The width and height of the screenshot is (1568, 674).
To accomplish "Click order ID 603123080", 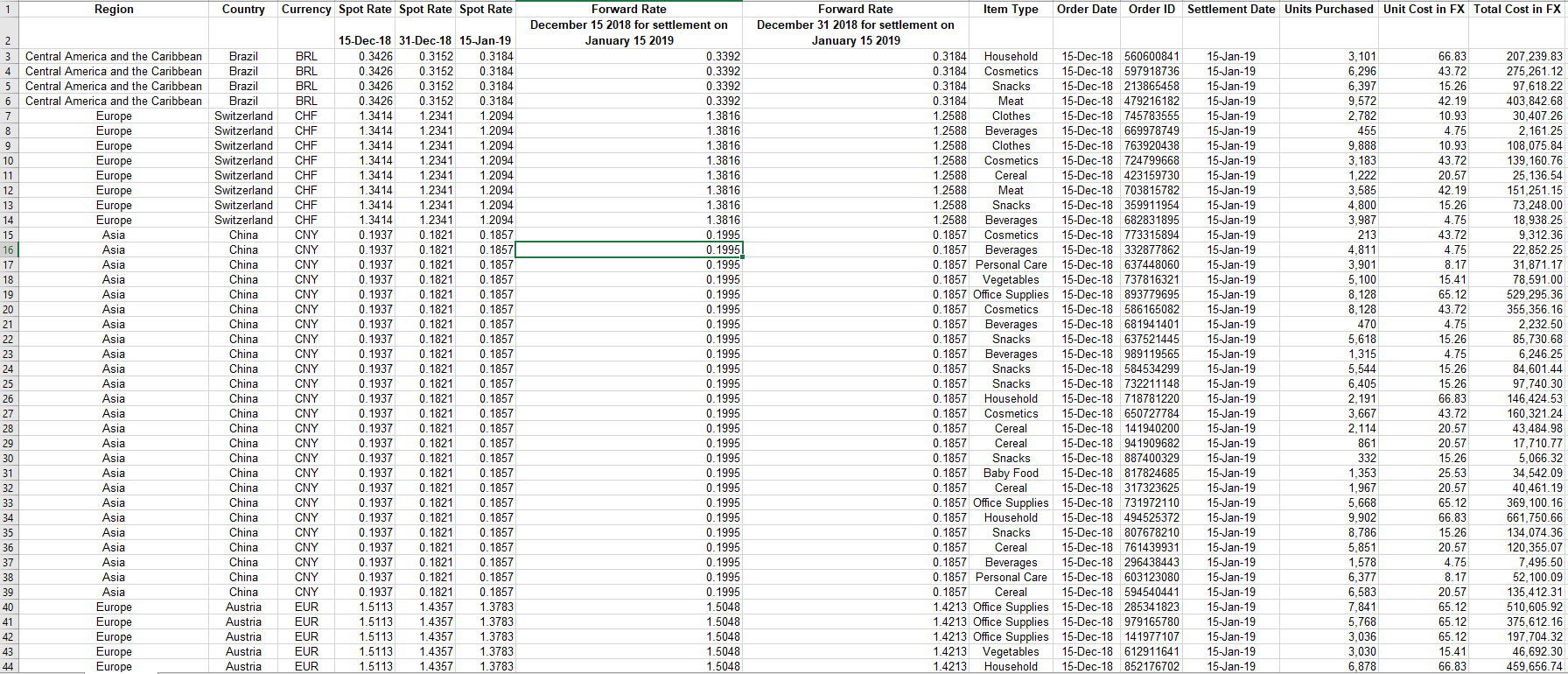I will 1151,578.
